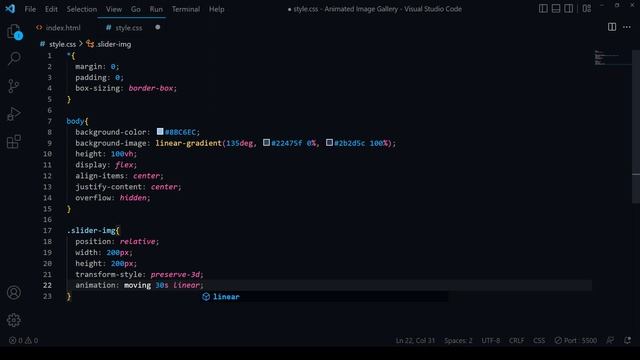
Task: Open the Search view in activity bar
Action: (14, 59)
